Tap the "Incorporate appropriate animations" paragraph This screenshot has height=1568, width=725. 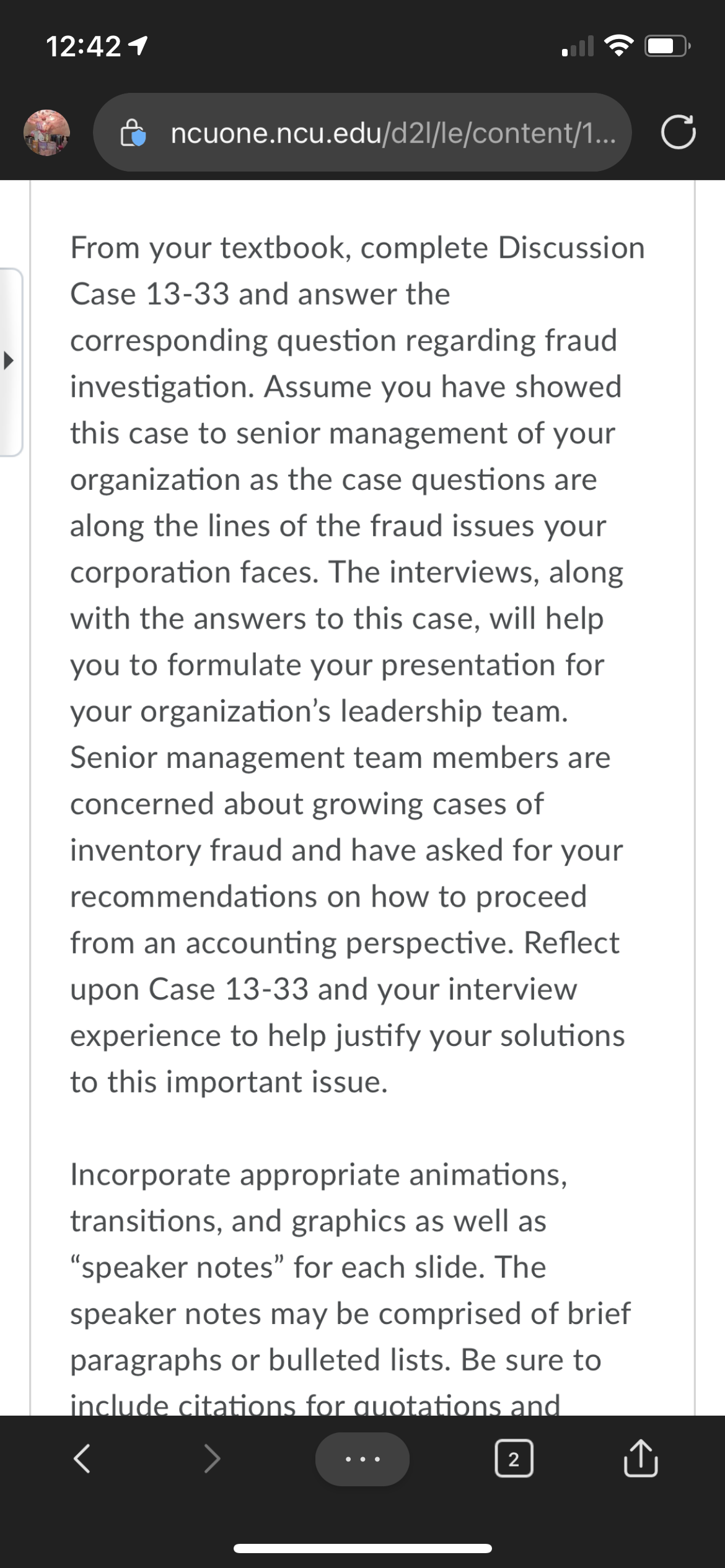319,1174
